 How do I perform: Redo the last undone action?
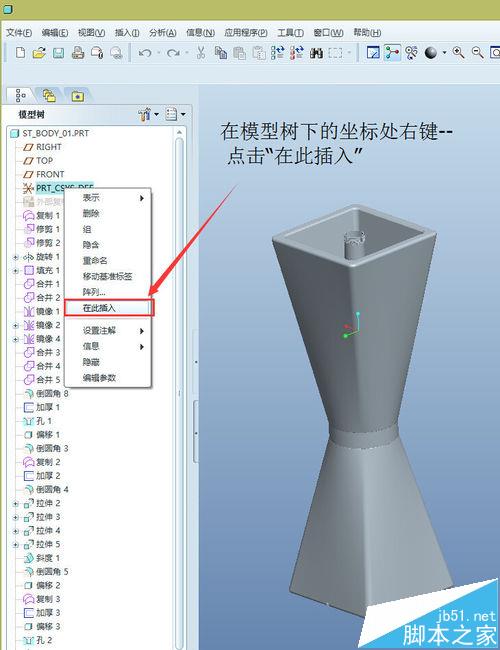coord(173,53)
